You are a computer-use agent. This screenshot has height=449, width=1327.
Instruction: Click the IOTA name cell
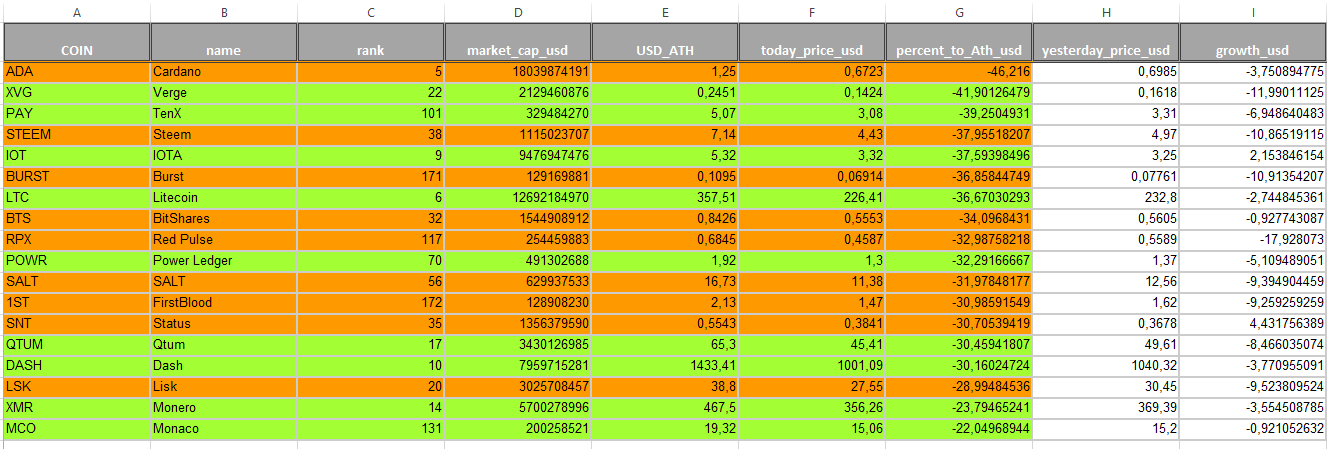pos(224,156)
